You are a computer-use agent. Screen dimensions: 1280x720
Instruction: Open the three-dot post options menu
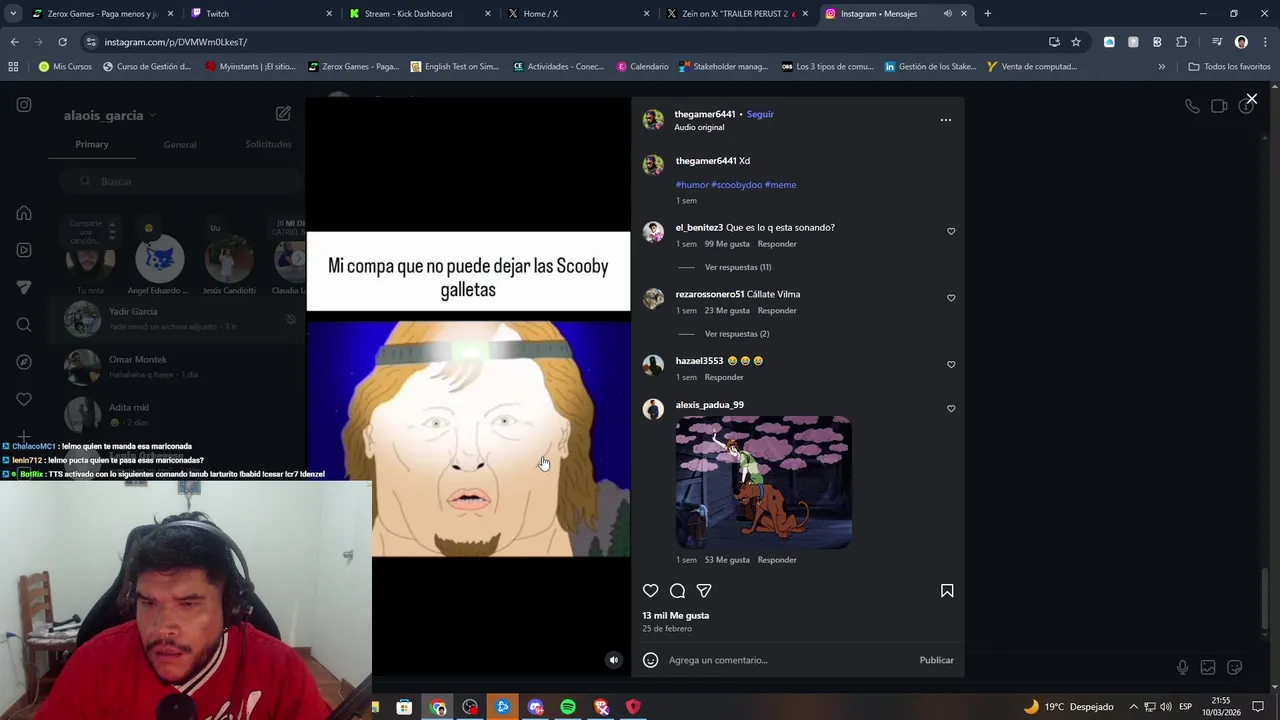tap(945, 120)
